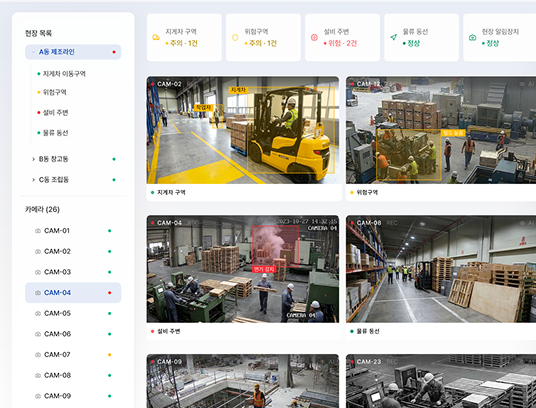Click the 지게차 detection label in CAM-02 feed
536x408 pixels.
pyautogui.click(x=238, y=90)
